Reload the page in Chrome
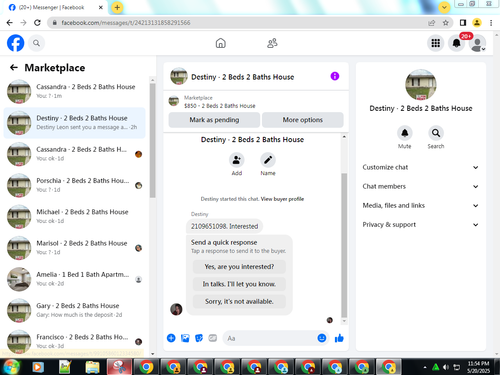 [x=37, y=23]
